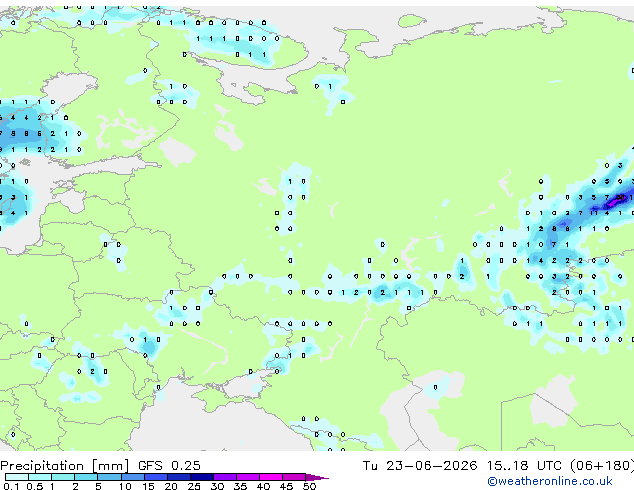
Task: Click the 'Precipitation [mm]' title text
Action: (65, 466)
